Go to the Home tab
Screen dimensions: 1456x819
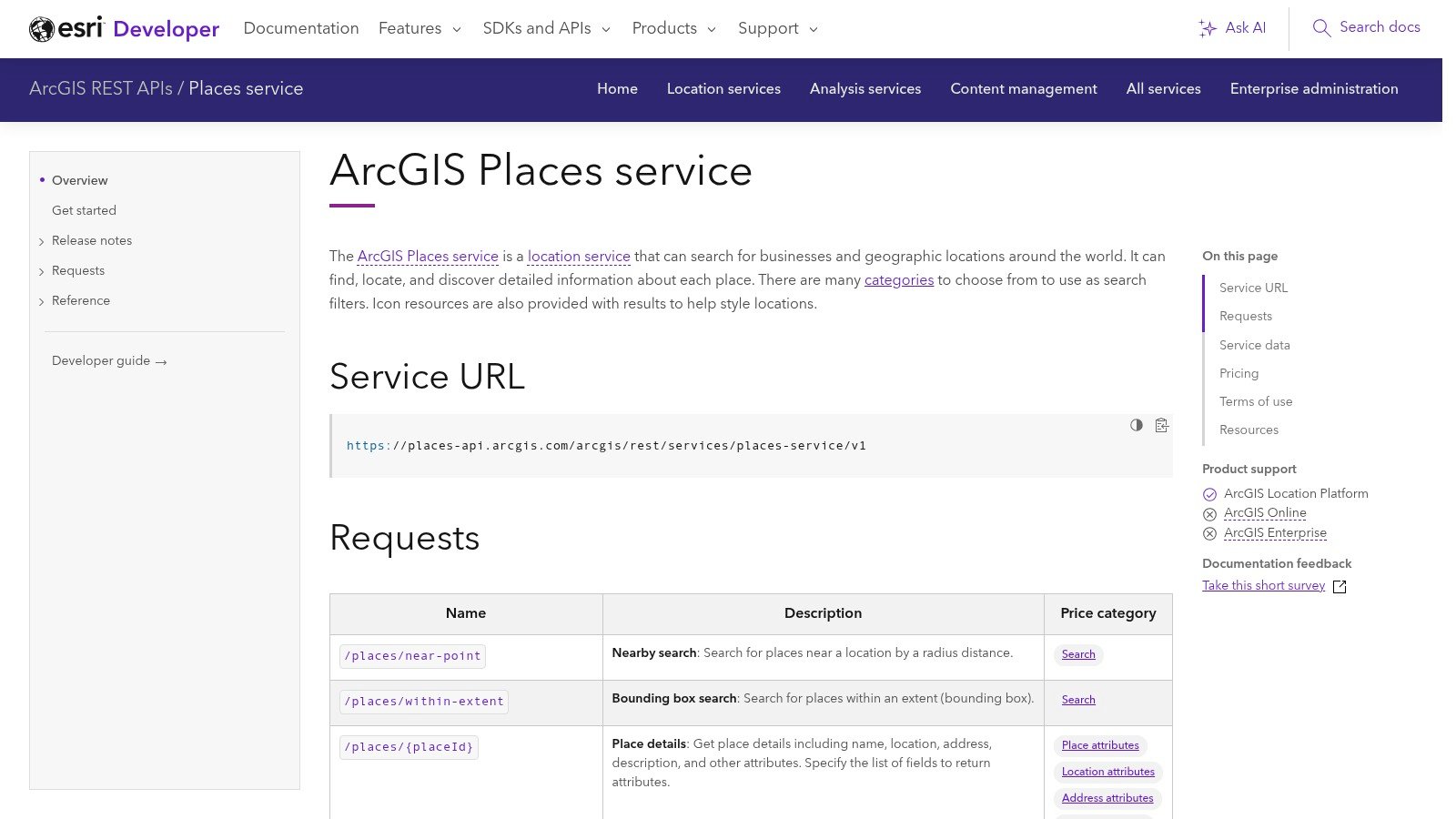point(617,88)
